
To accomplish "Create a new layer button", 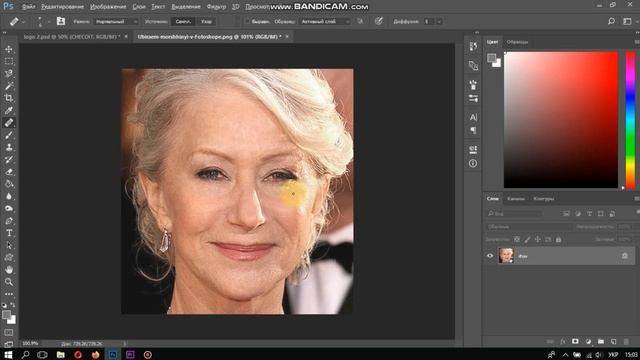I will click(x=613, y=341).
